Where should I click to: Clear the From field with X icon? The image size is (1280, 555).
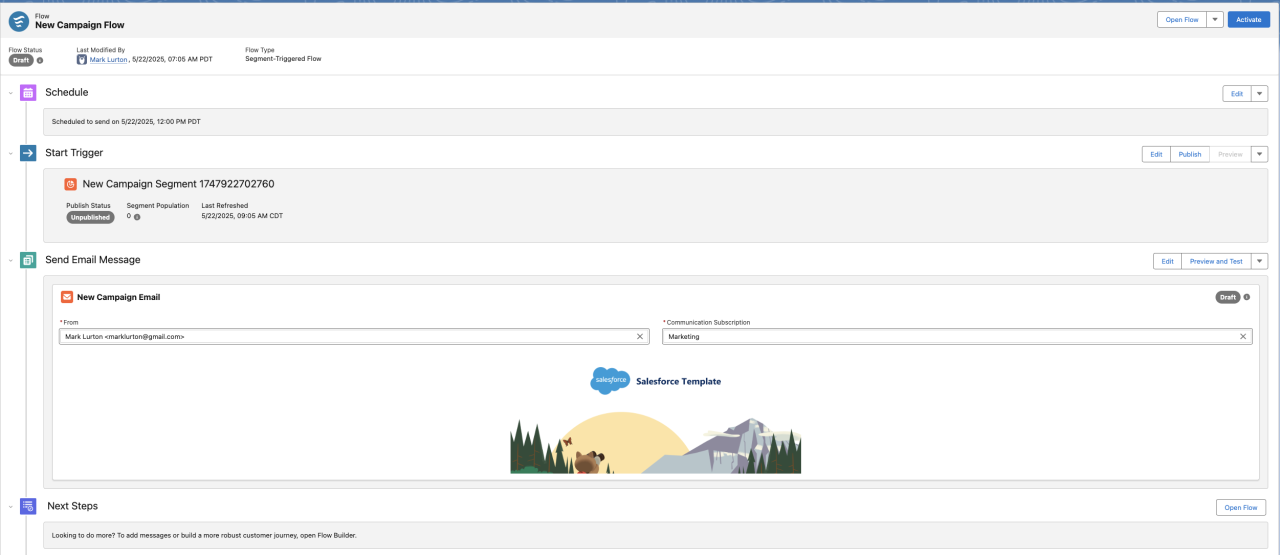(x=640, y=337)
